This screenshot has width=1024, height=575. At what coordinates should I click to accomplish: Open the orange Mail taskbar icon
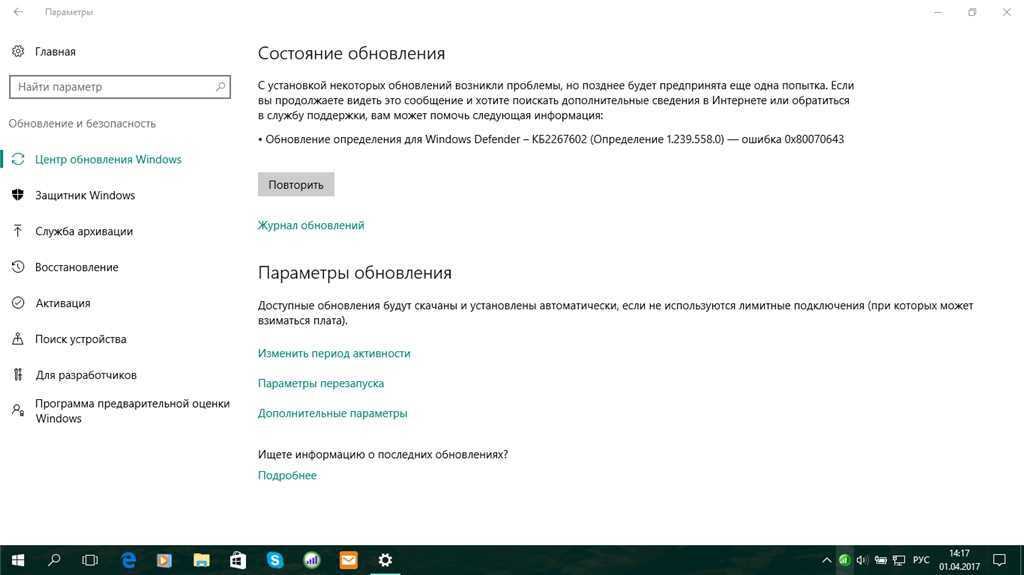click(x=349, y=560)
